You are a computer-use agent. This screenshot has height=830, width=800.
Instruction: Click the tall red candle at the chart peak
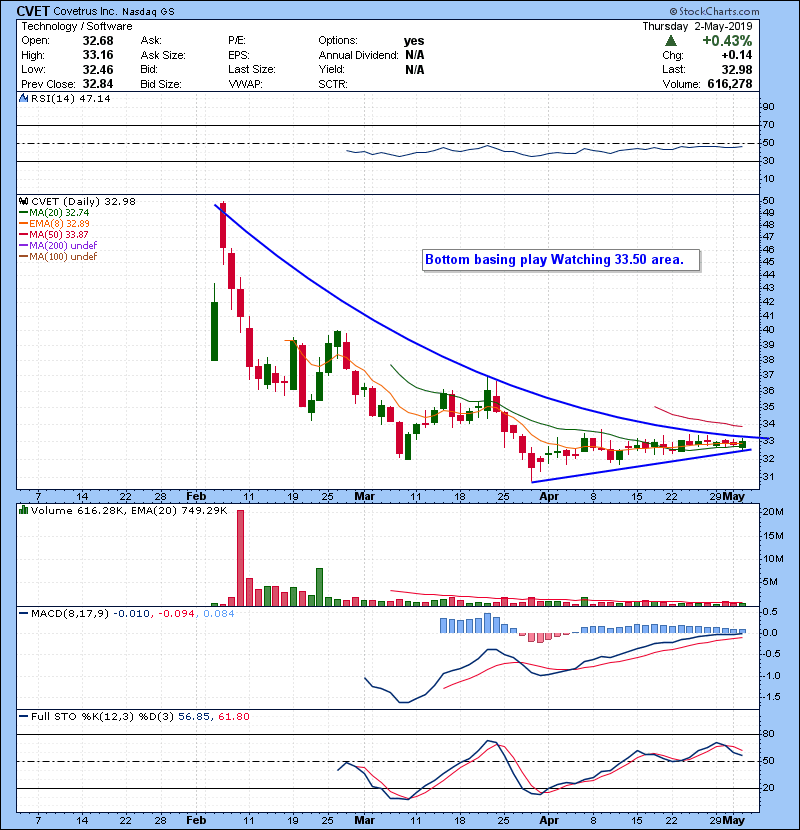[223, 225]
